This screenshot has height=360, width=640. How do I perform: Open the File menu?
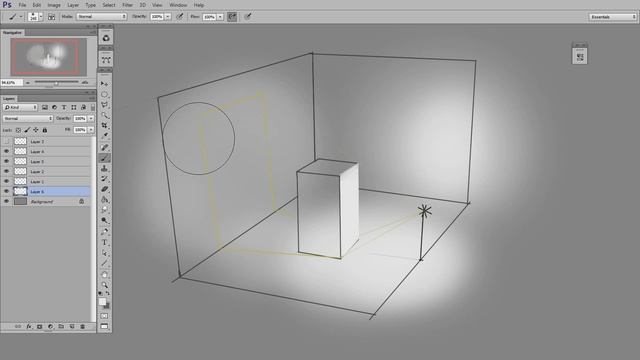[x=22, y=5]
